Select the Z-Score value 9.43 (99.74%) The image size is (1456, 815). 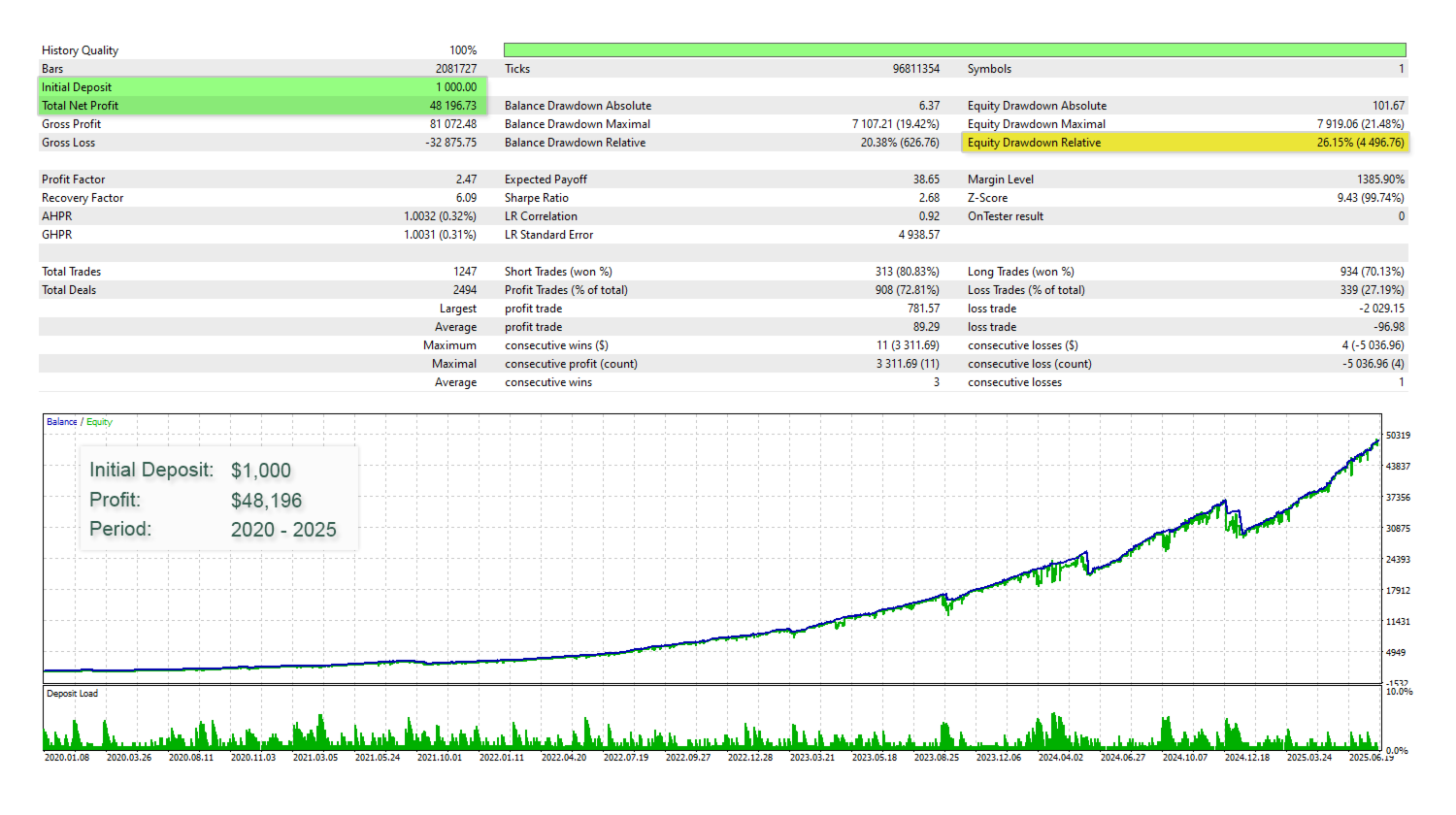click(1371, 198)
